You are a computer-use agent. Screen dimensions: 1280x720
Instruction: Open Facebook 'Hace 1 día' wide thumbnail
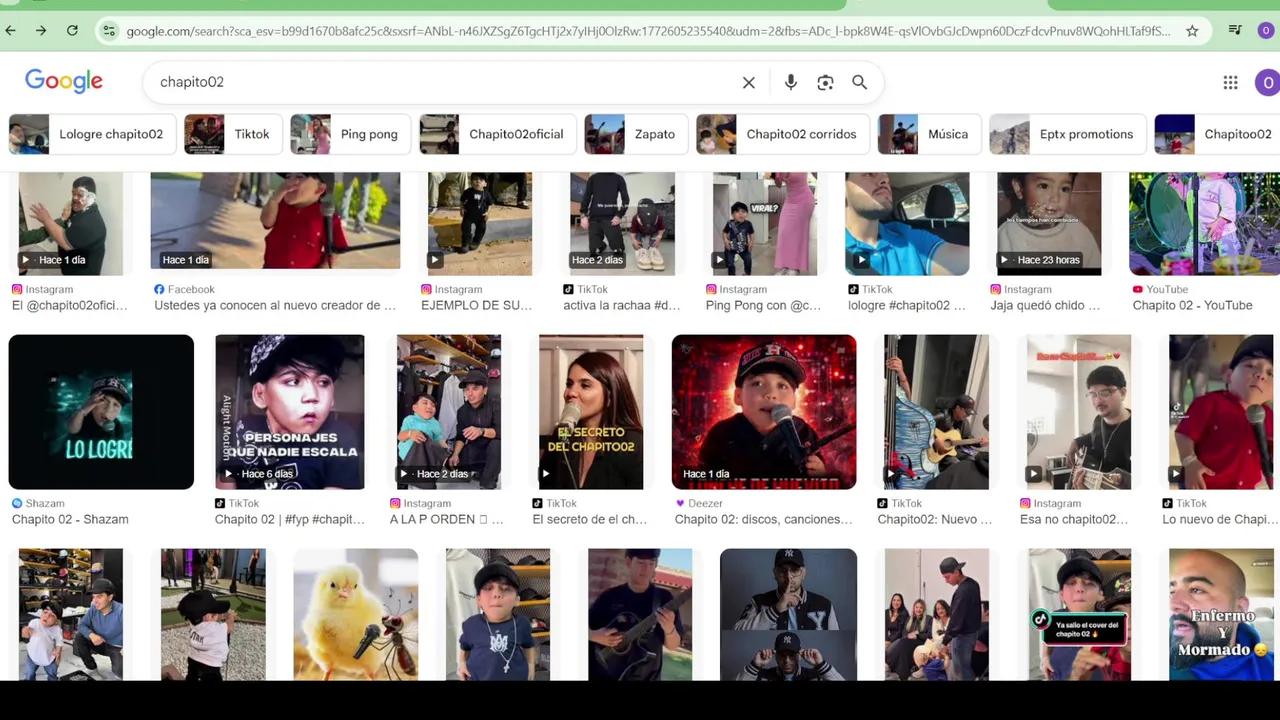275,222
